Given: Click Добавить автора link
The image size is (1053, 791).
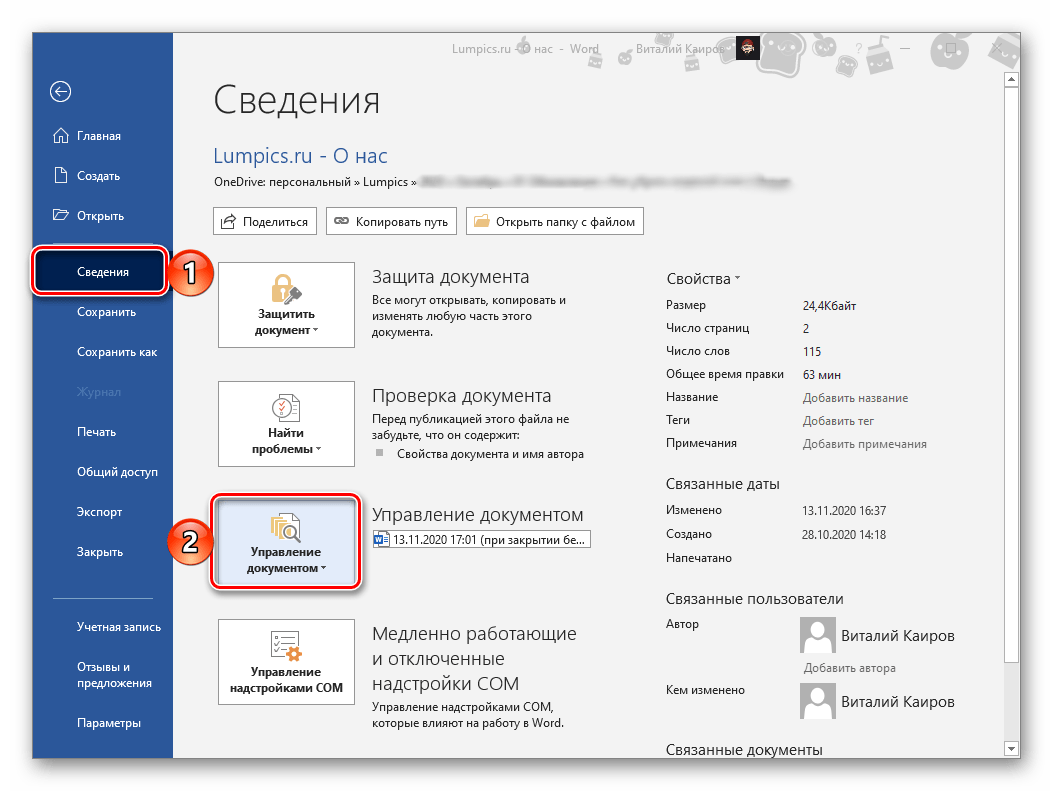Looking at the screenshot, I should pos(849,668).
